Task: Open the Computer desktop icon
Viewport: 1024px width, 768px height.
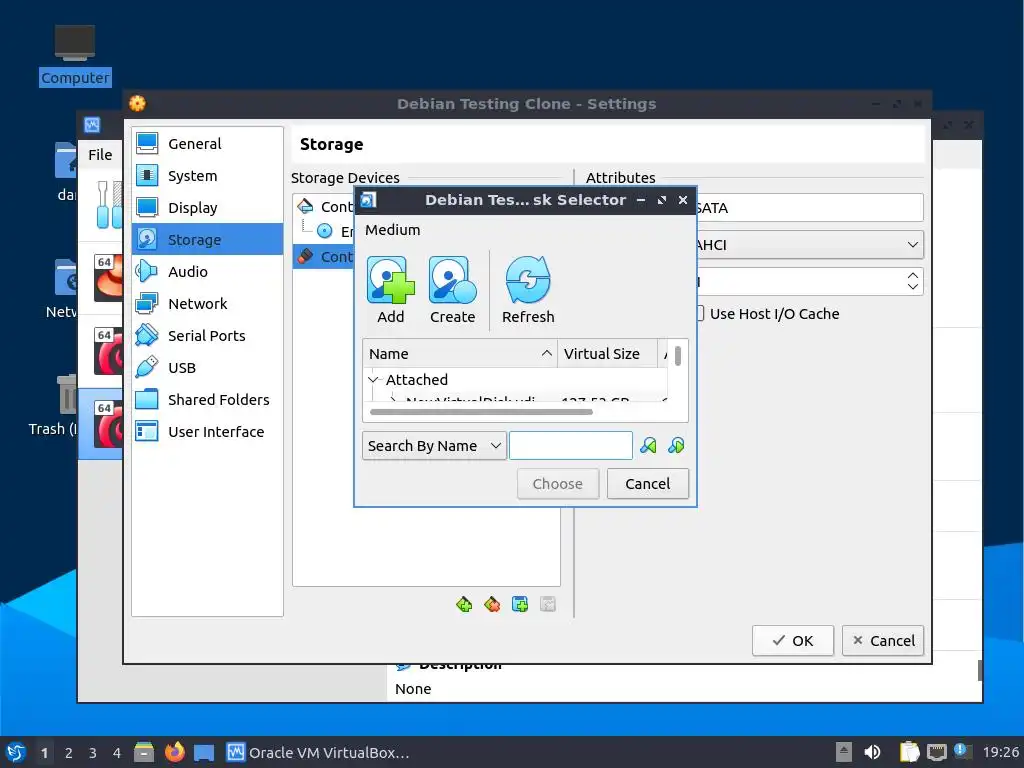Action: 74,55
